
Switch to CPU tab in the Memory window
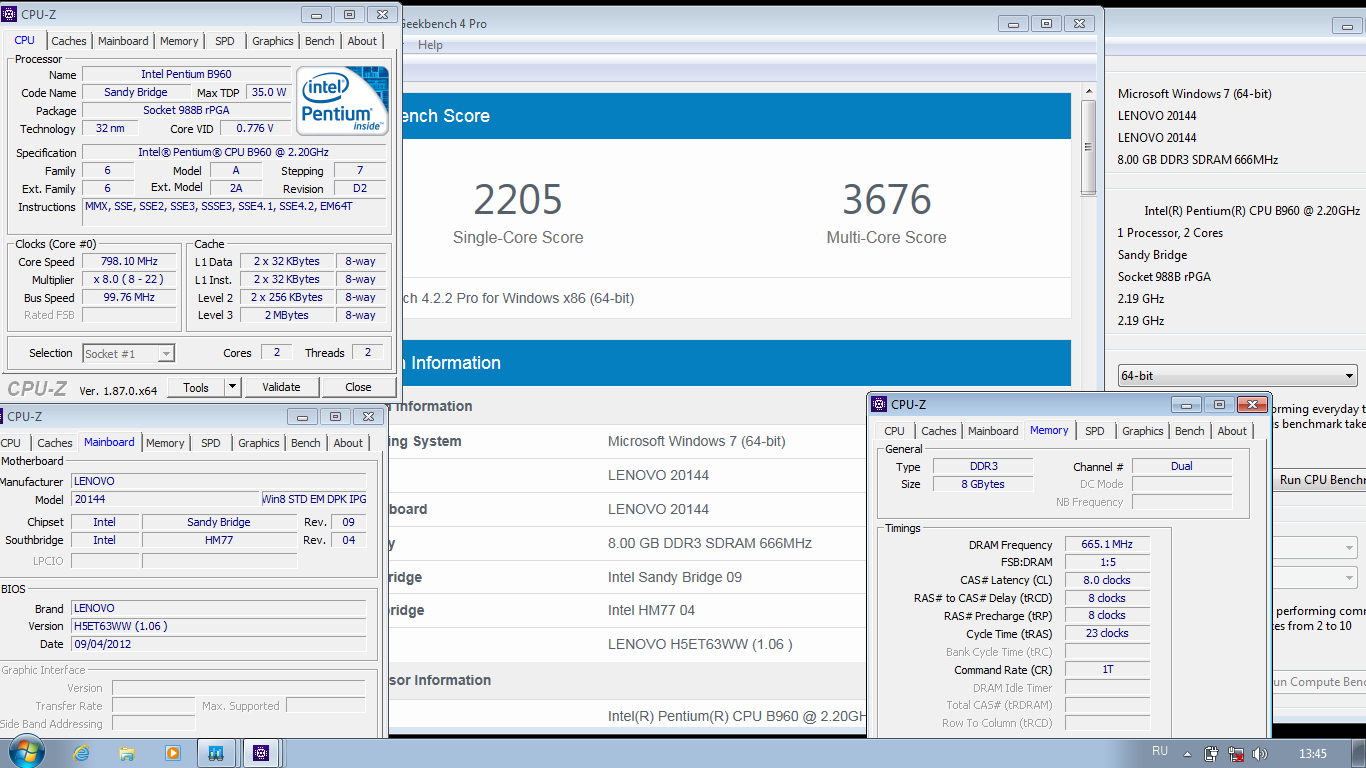tap(894, 431)
